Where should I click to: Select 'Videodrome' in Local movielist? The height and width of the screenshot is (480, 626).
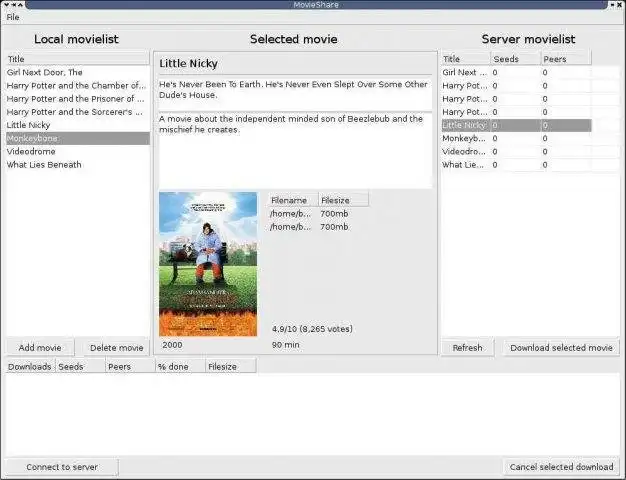coord(78,151)
